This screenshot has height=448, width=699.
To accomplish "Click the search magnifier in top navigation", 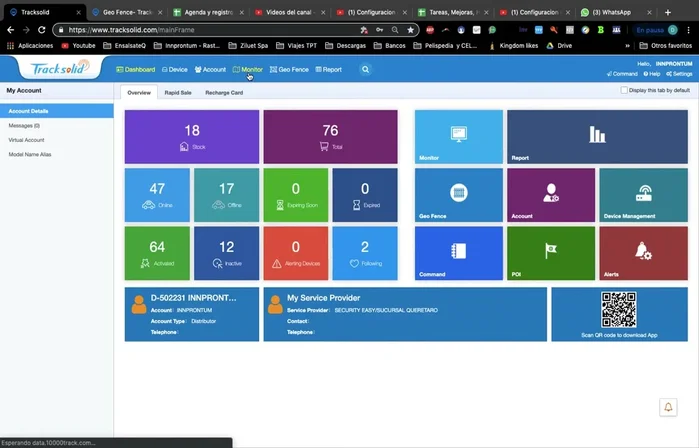I will (365, 70).
